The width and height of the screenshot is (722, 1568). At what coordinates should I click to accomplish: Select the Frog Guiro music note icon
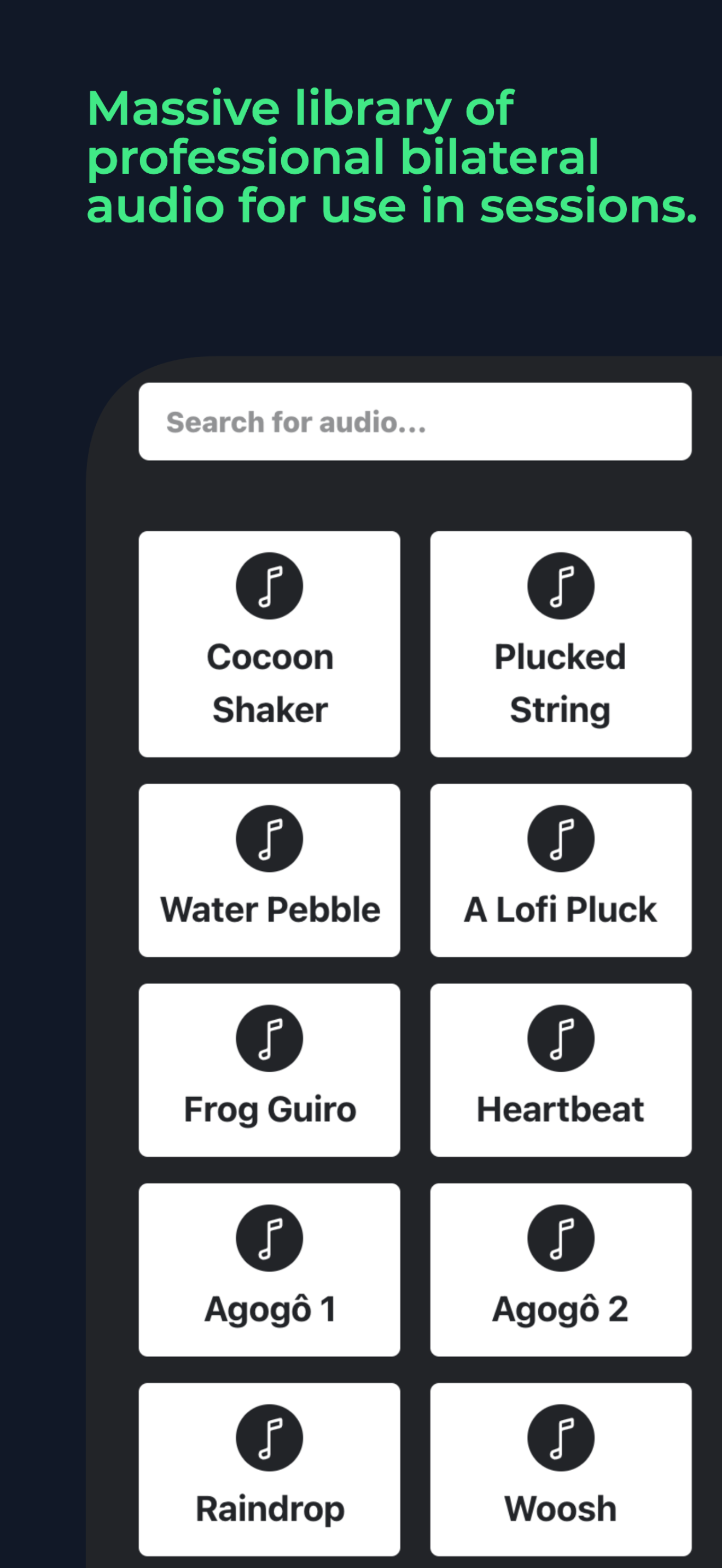coord(270,1038)
